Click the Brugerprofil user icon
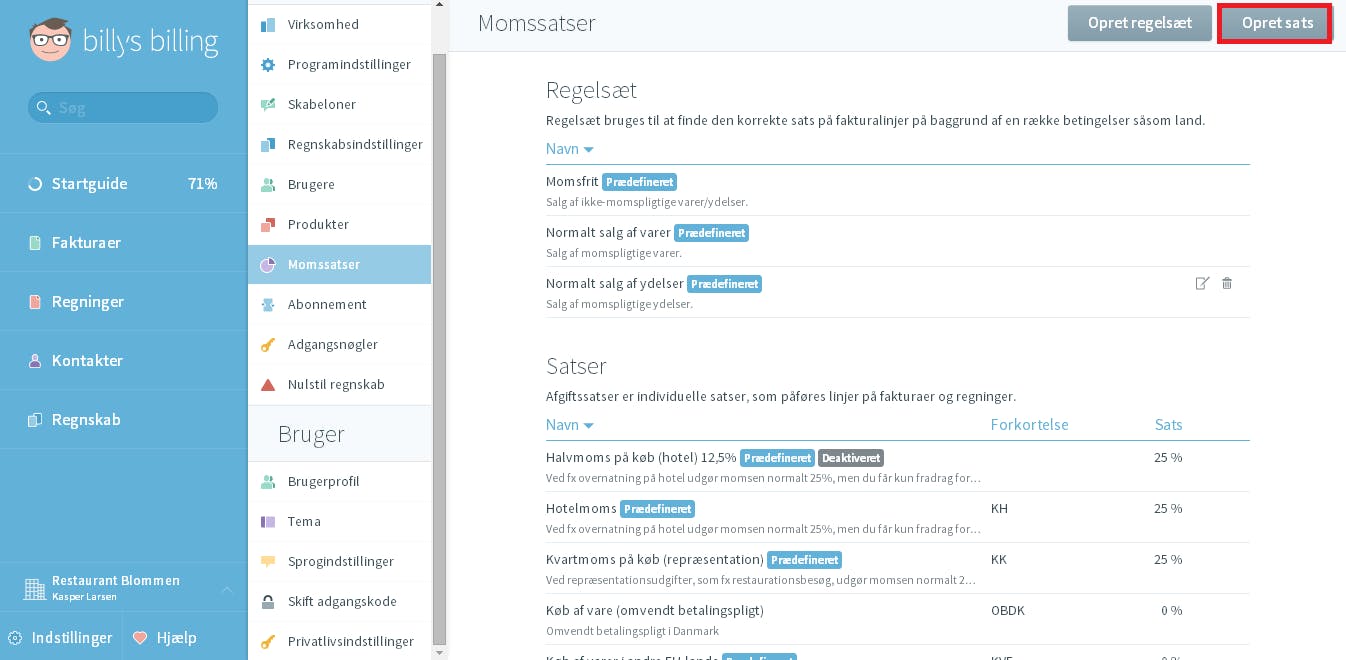This screenshot has width=1346, height=660. [268, 482]
